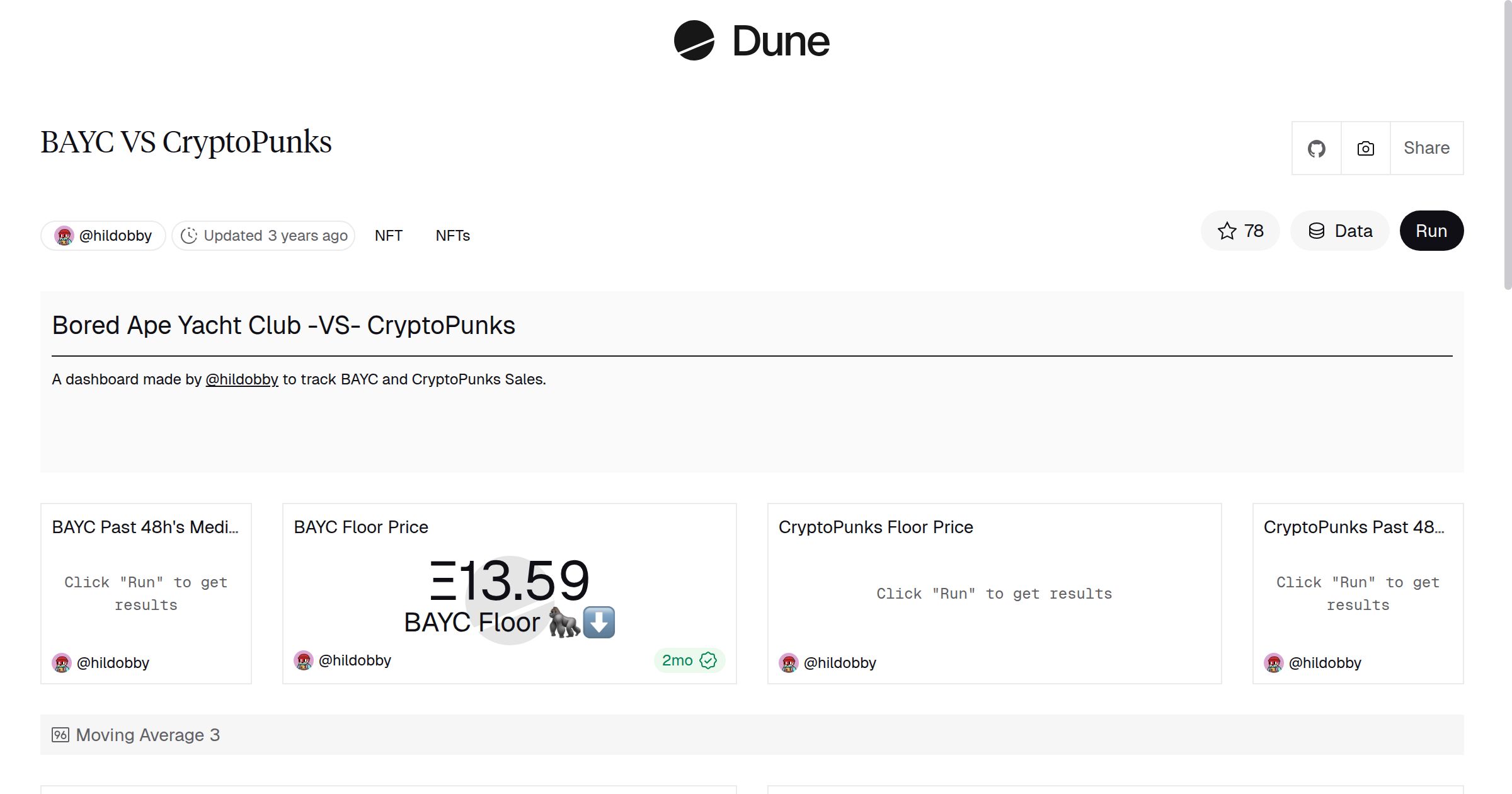The height and width of the screenshot is (794, 1512).
Task: Click the clock icon beside Updated text
Action: [189, 236]
